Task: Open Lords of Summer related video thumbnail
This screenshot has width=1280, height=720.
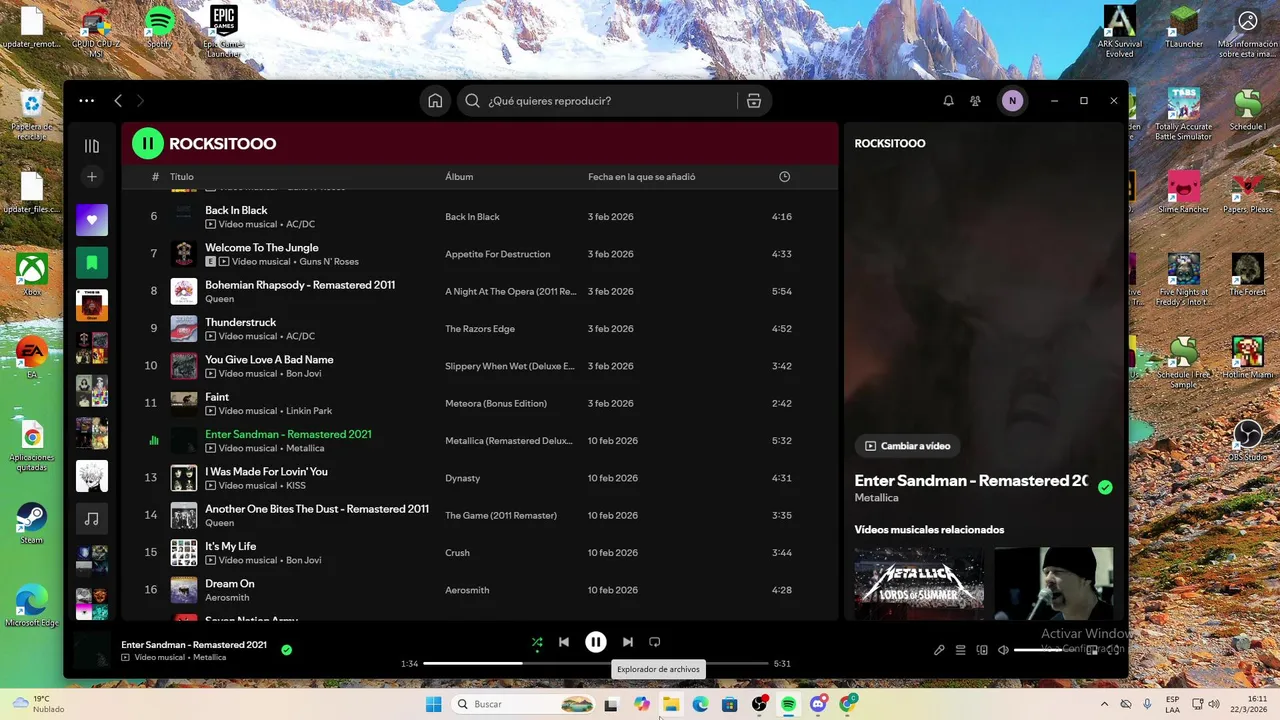Action: (919, 582)
